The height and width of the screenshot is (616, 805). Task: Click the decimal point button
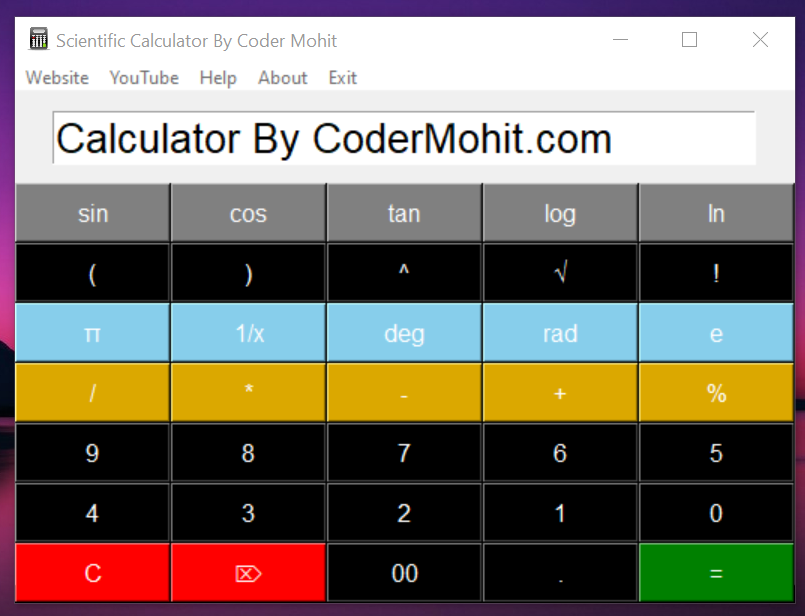[x=560, y=573]
